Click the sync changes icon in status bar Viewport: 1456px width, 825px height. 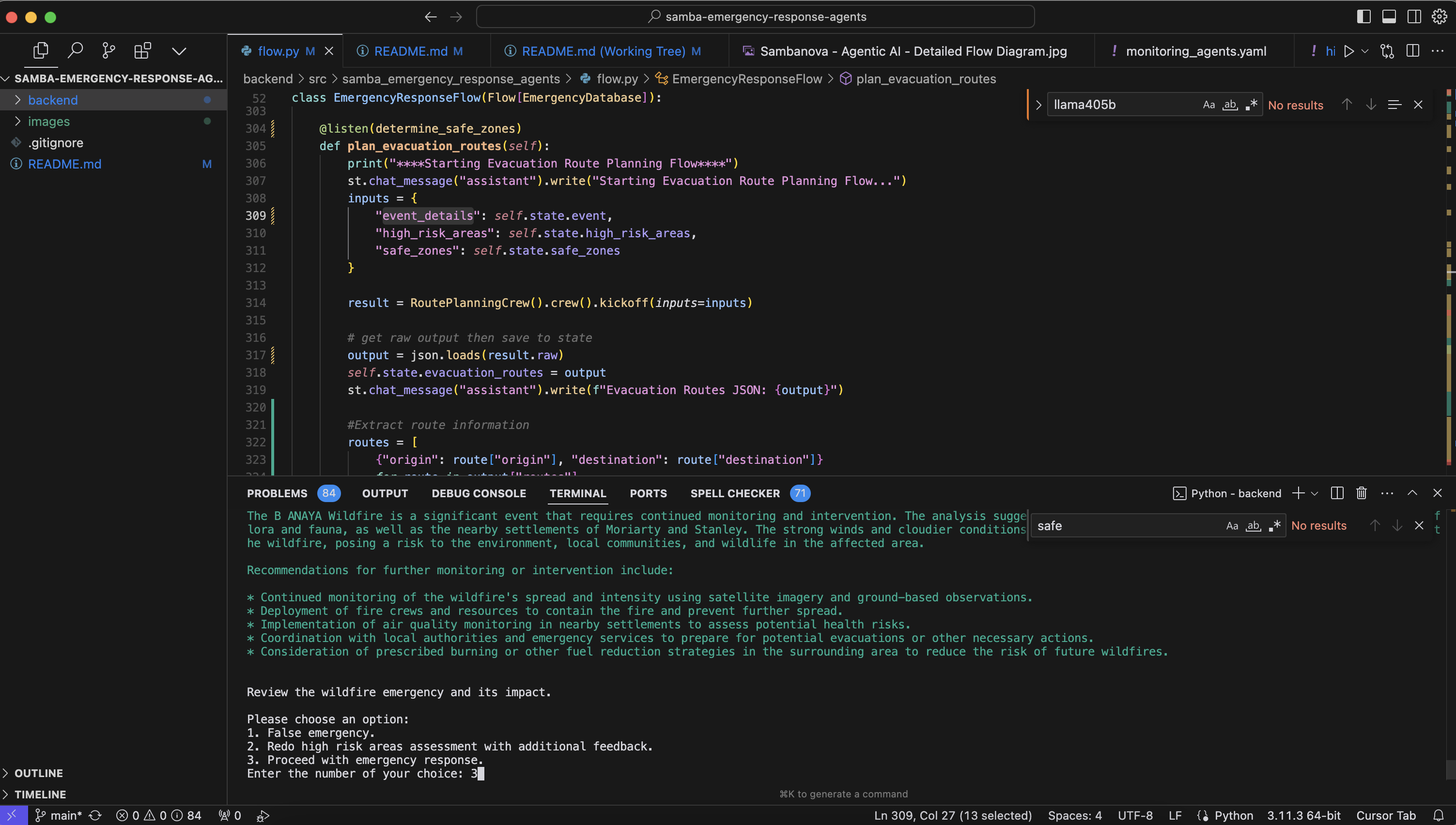point(95,815)
